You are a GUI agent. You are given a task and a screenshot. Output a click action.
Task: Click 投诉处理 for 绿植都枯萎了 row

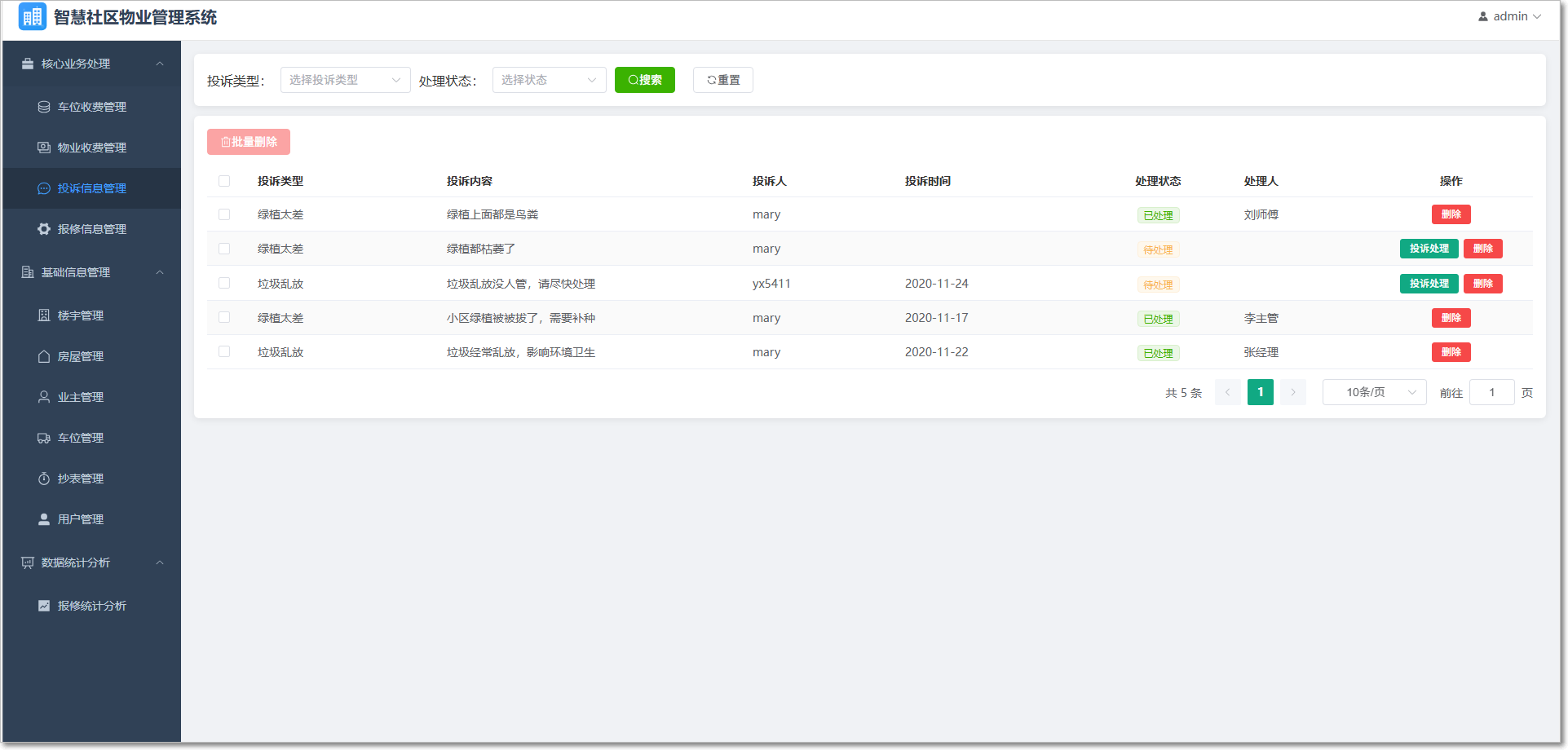[x=1429, y=249]
